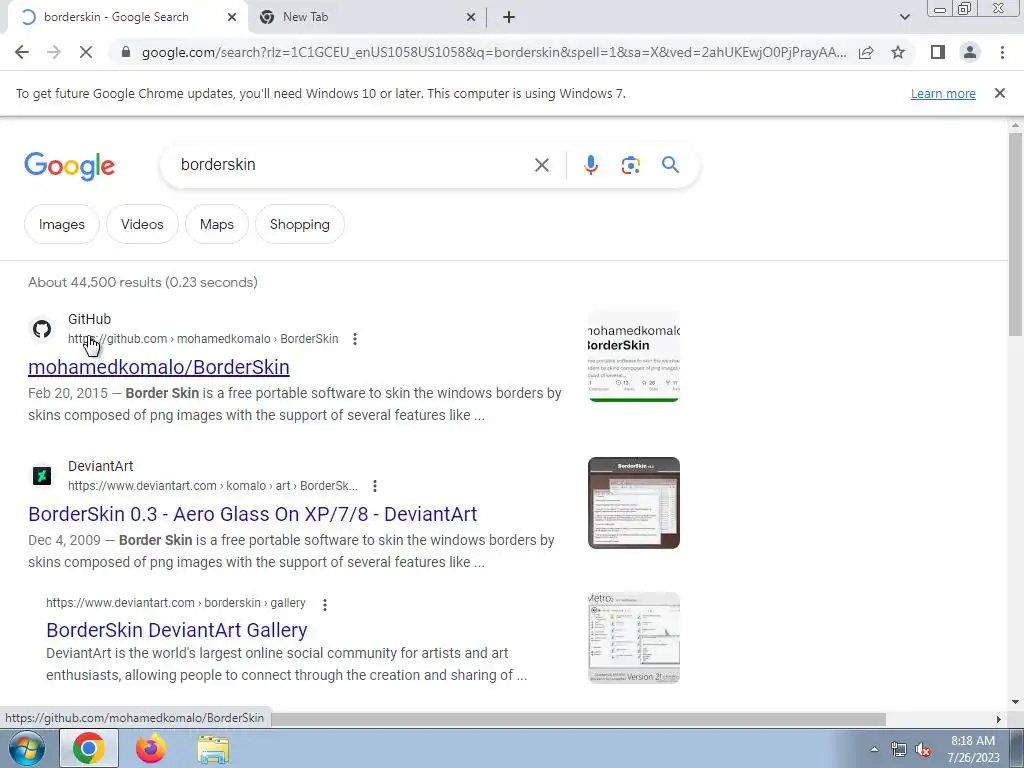
Task: Filter results by Videos
Action: [x=142, y=224]
